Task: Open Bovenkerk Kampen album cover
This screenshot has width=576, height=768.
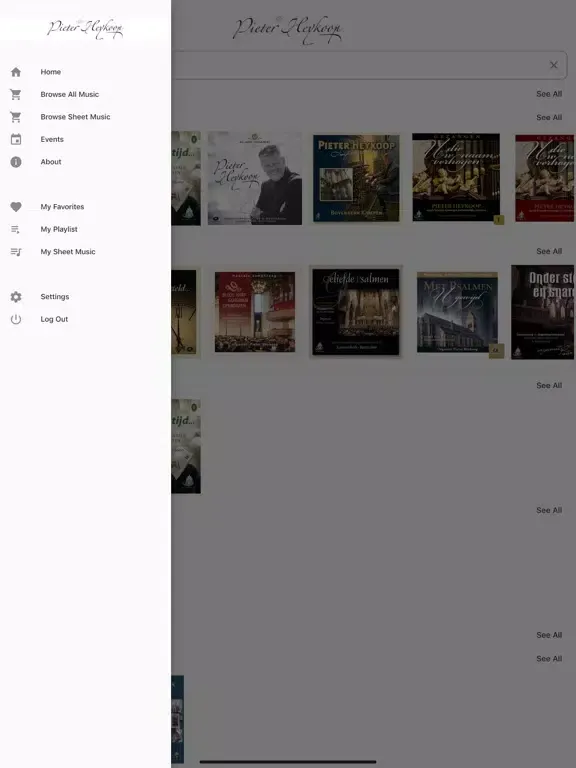Action: click(x=356, y=178)
